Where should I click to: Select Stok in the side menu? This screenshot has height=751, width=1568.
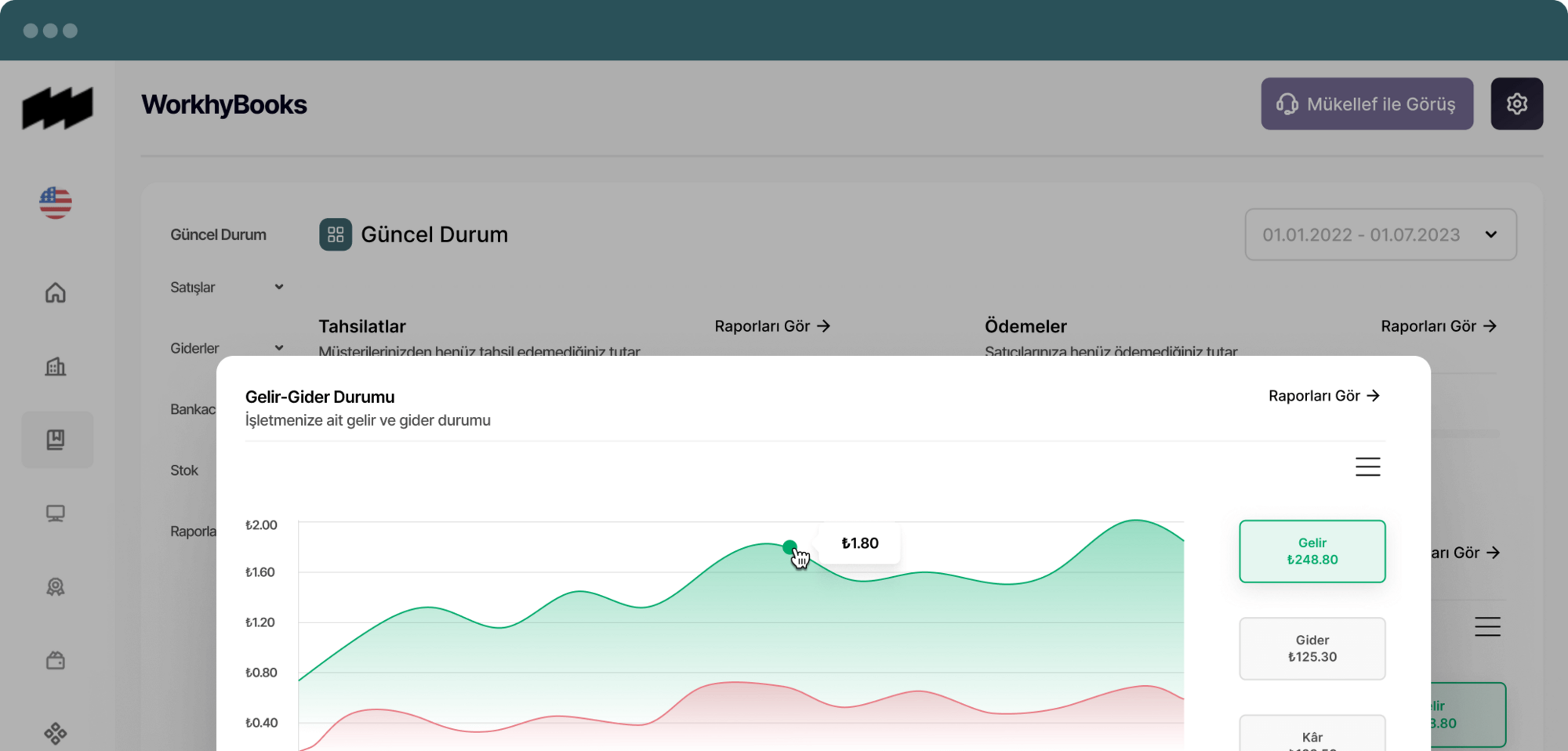pyautogui.click(x=184, y=470)
